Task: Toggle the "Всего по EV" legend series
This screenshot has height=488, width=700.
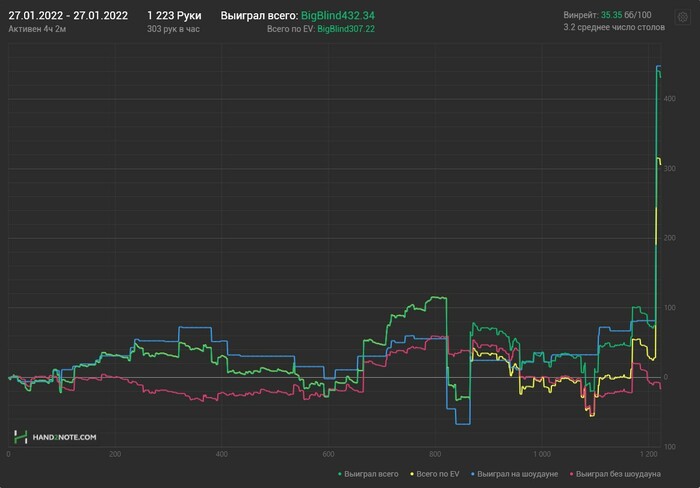Action: [x=434, y=474]
